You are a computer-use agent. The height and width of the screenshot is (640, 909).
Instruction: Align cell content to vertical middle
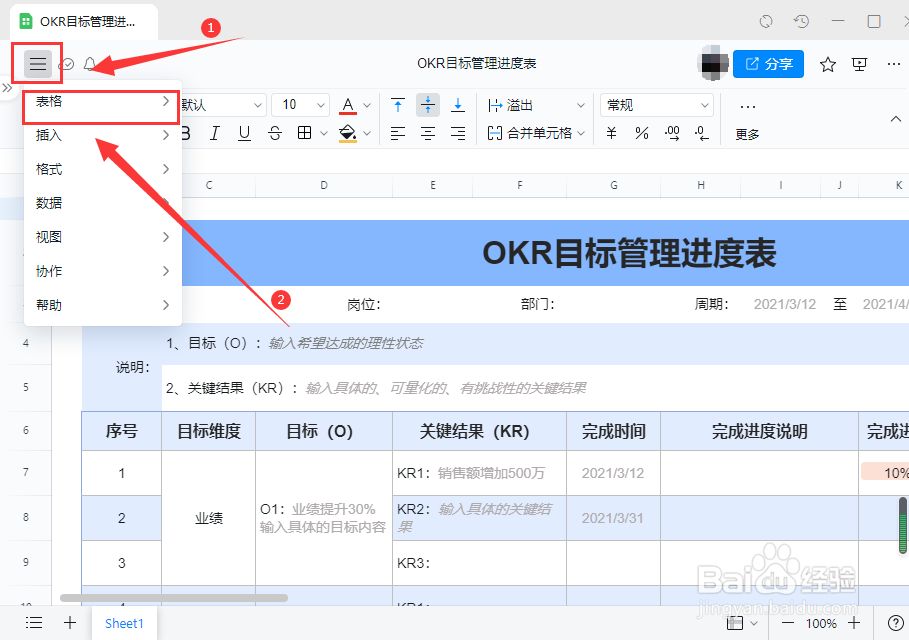click(428, 106)
